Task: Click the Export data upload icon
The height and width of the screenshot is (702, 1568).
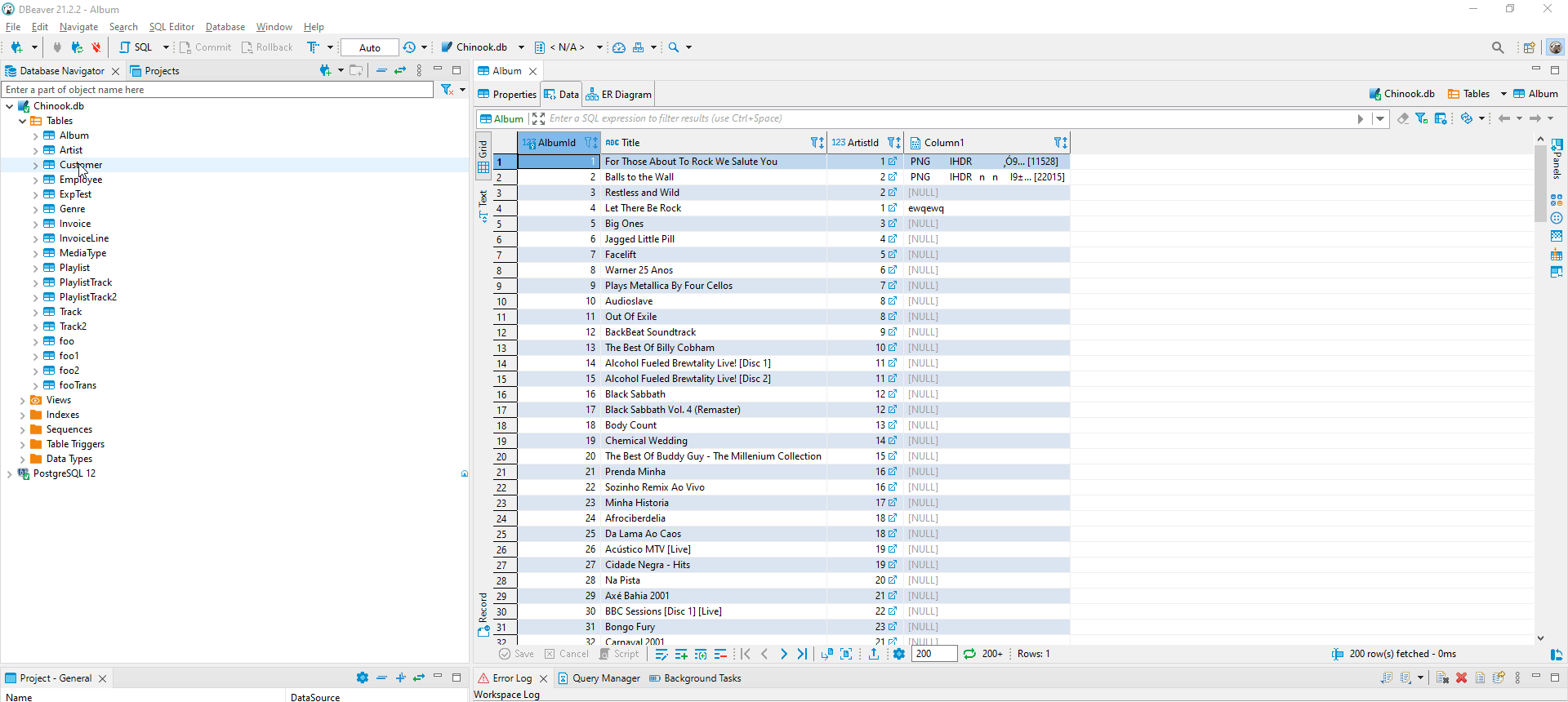Action: pyautogui.click(x=874, y=654)
